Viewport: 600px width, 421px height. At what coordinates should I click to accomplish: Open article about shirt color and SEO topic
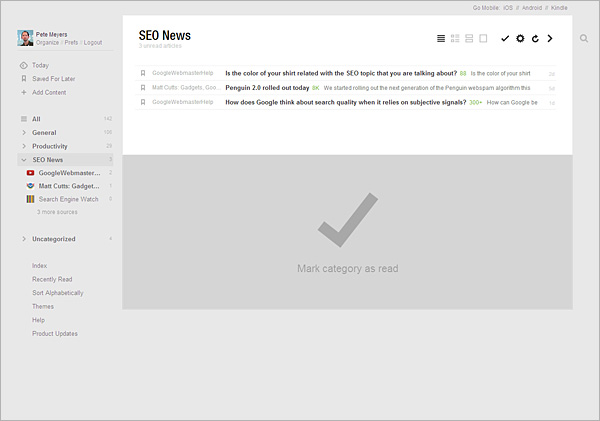341,73
